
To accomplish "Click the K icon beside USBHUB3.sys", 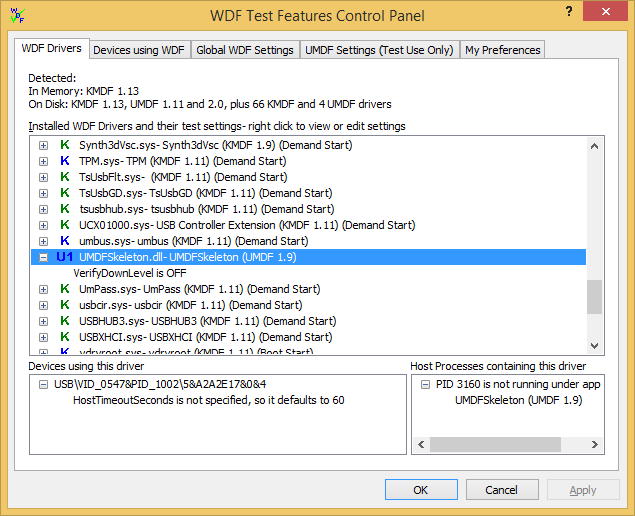I will pyautogui.click(x=65, y=321).
